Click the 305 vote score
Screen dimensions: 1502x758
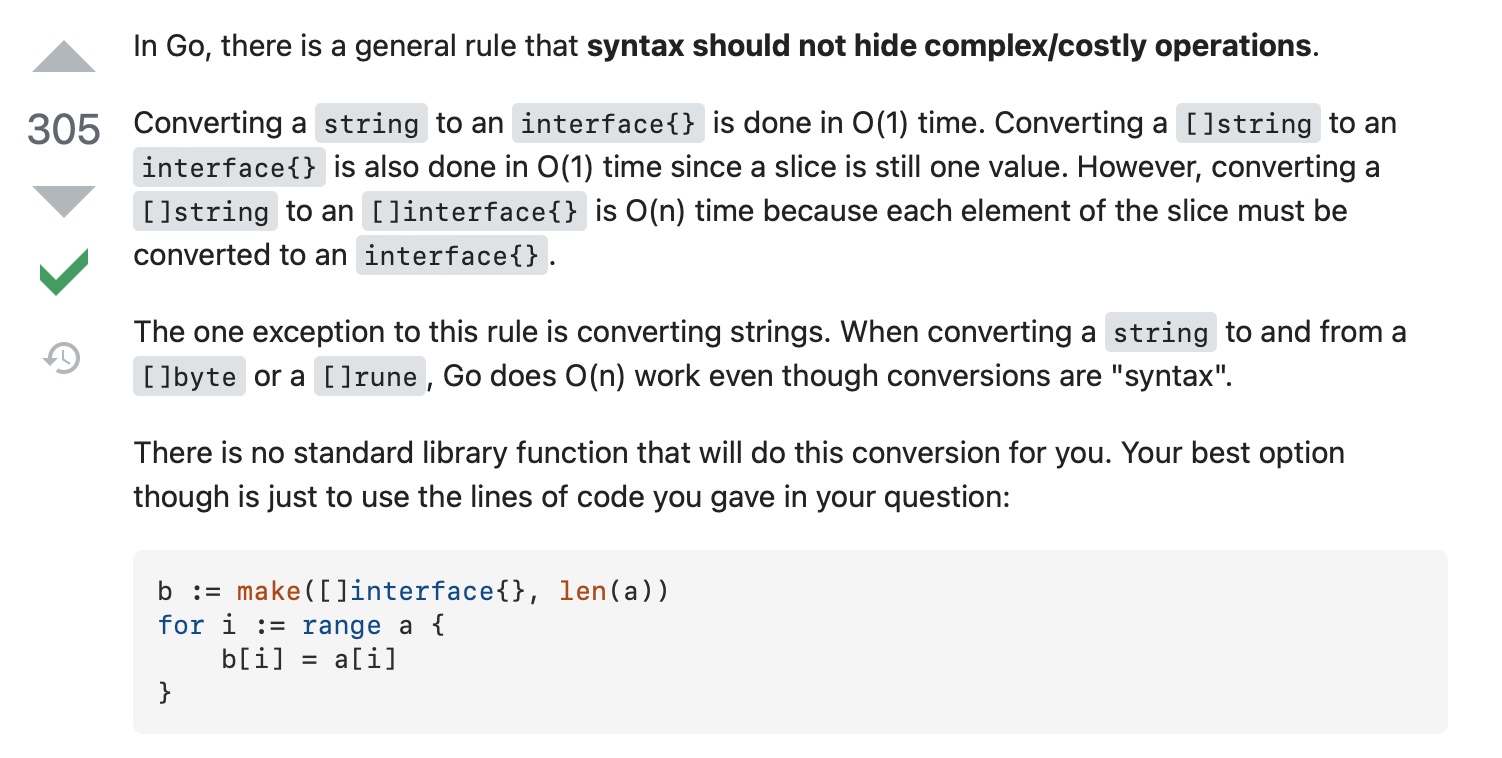click(64, 130)
